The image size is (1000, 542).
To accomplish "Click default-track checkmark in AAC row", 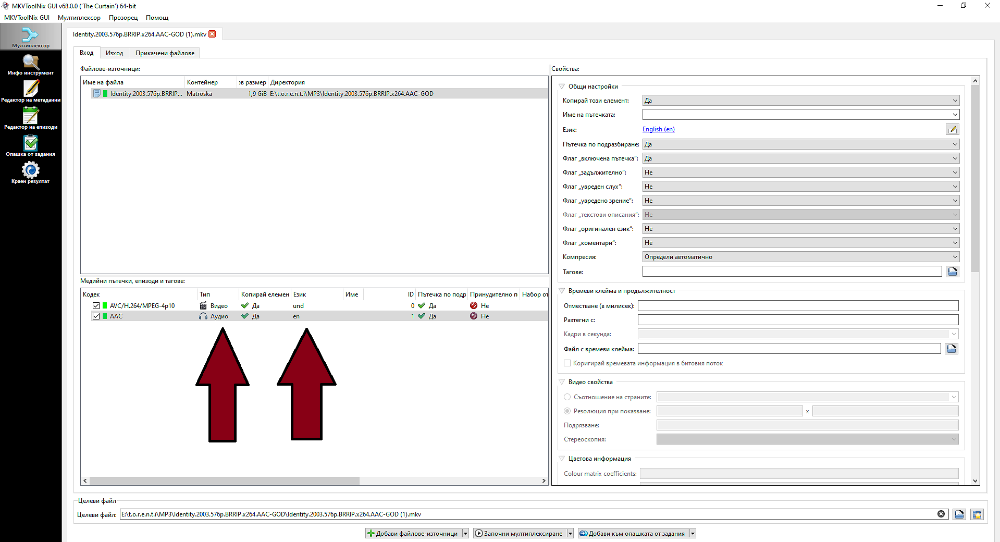I will tap(422, 316).
